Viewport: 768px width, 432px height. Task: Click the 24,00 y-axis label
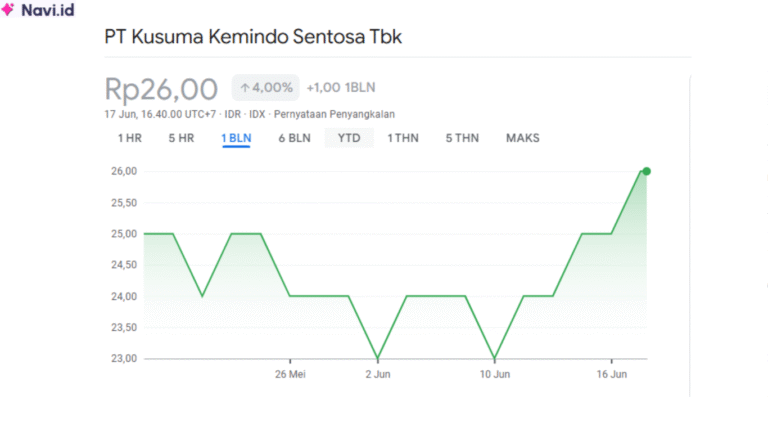pyautogui.click(x=124, y=296)
